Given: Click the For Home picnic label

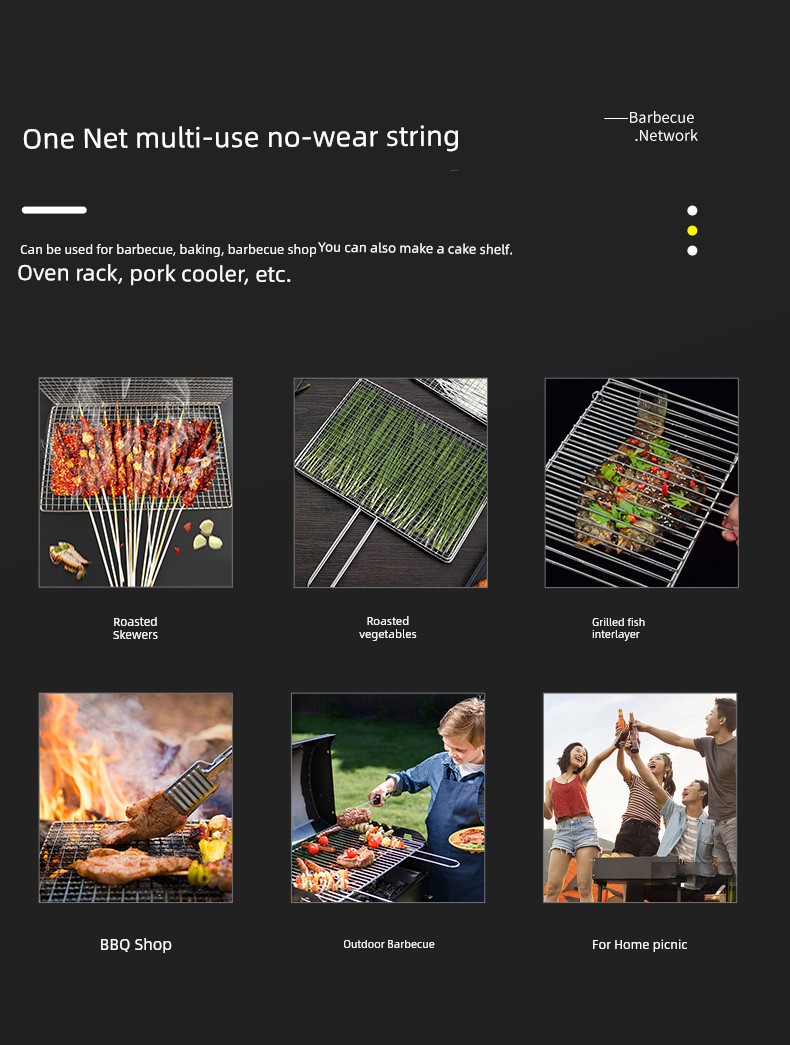Looking at the screenshot, I should click(639, 944).
